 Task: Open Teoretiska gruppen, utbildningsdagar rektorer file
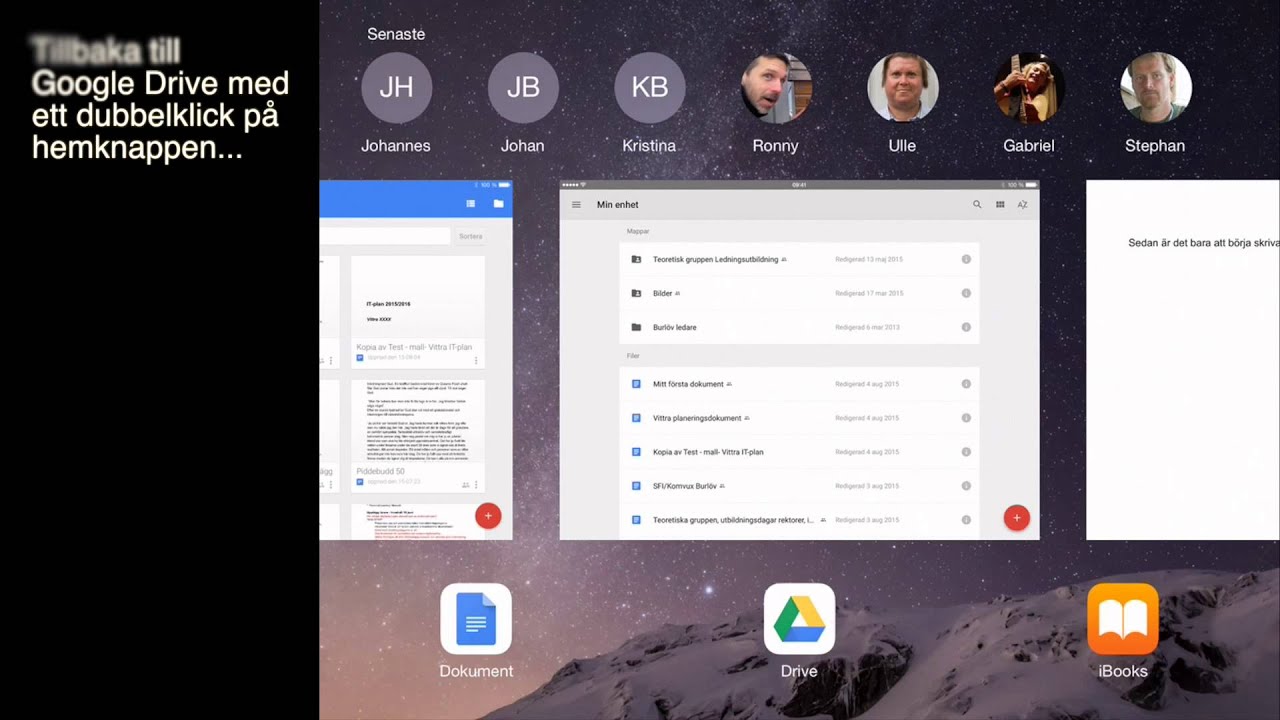click(799, 520)
